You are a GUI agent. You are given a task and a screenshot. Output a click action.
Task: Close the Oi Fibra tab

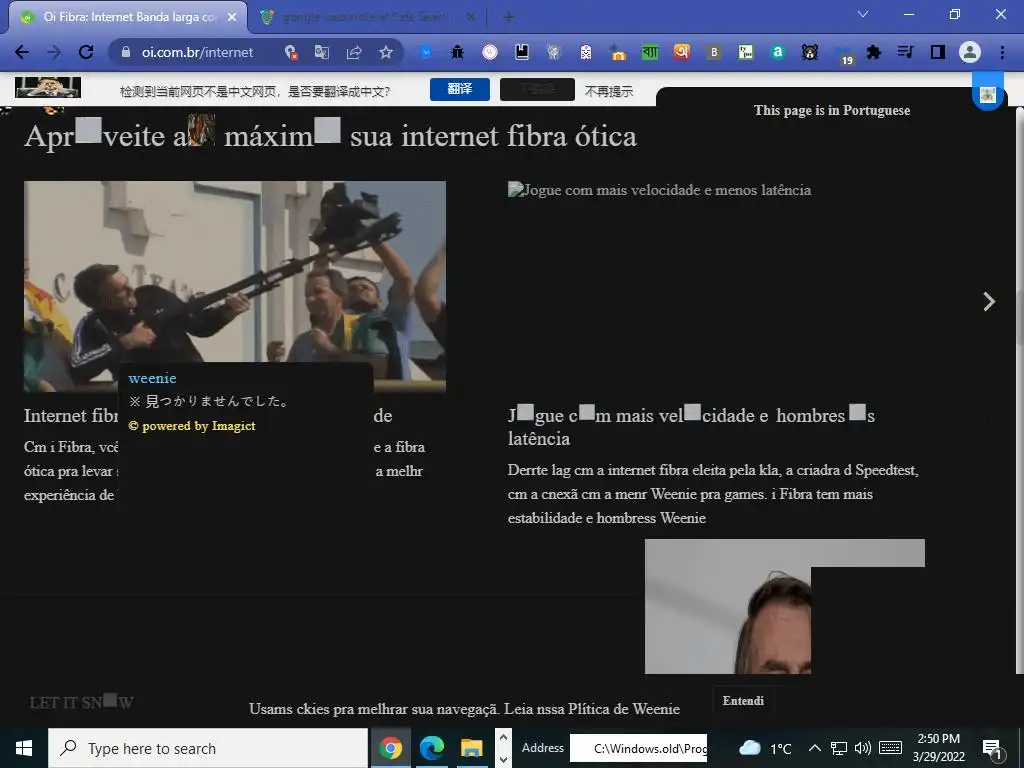pyautogui.click(x=232, y=18)
